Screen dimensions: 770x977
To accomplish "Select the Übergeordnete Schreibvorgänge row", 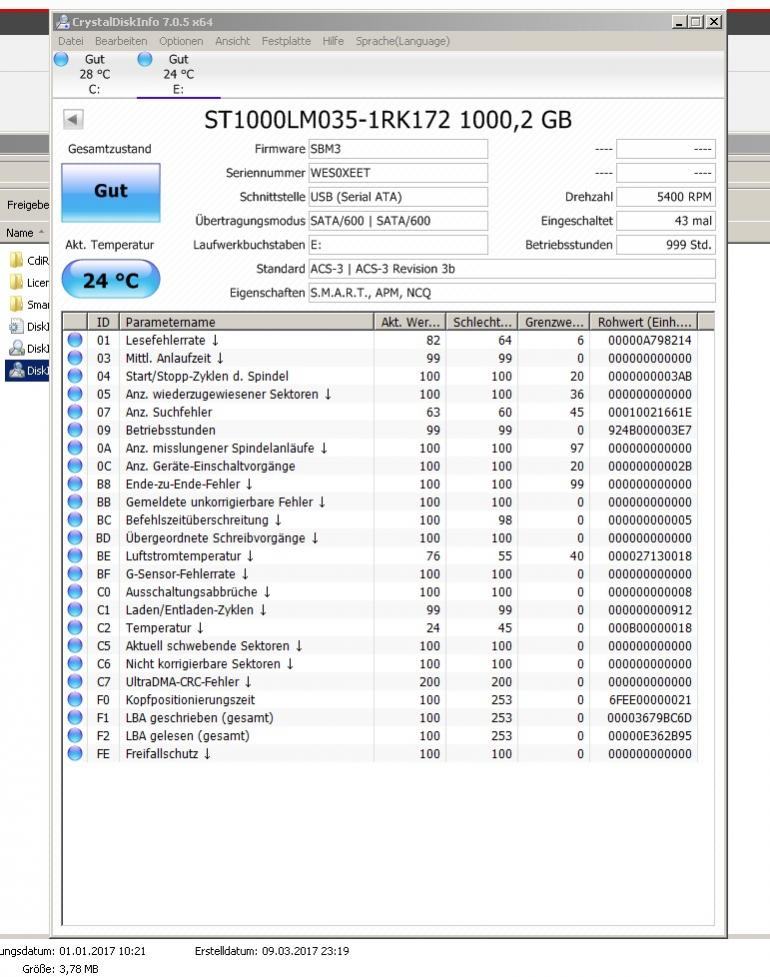I will click(380, 538).
